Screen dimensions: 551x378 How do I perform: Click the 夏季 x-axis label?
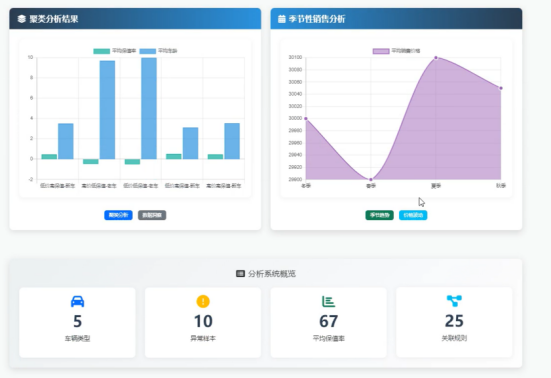click(x=436, y=186)
